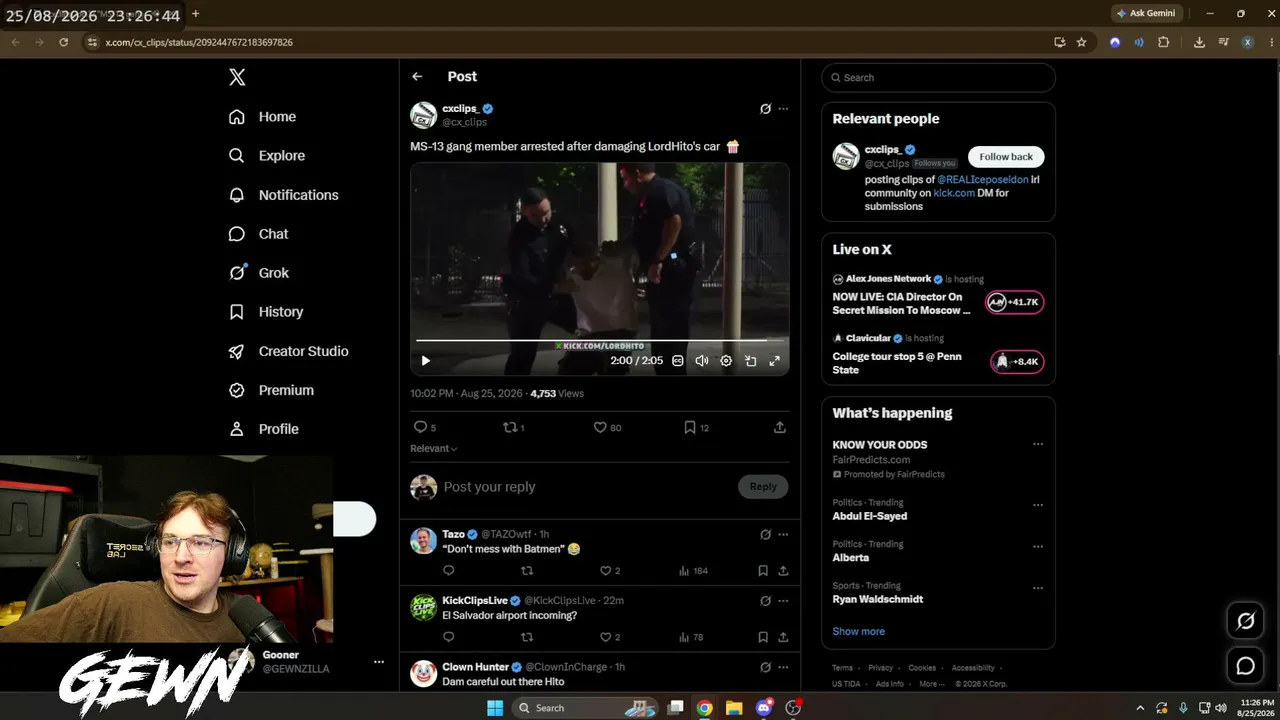Click the Post your reply field
Screen dimensions: 1280x720
pyautogui.click(x=588, y=487)
